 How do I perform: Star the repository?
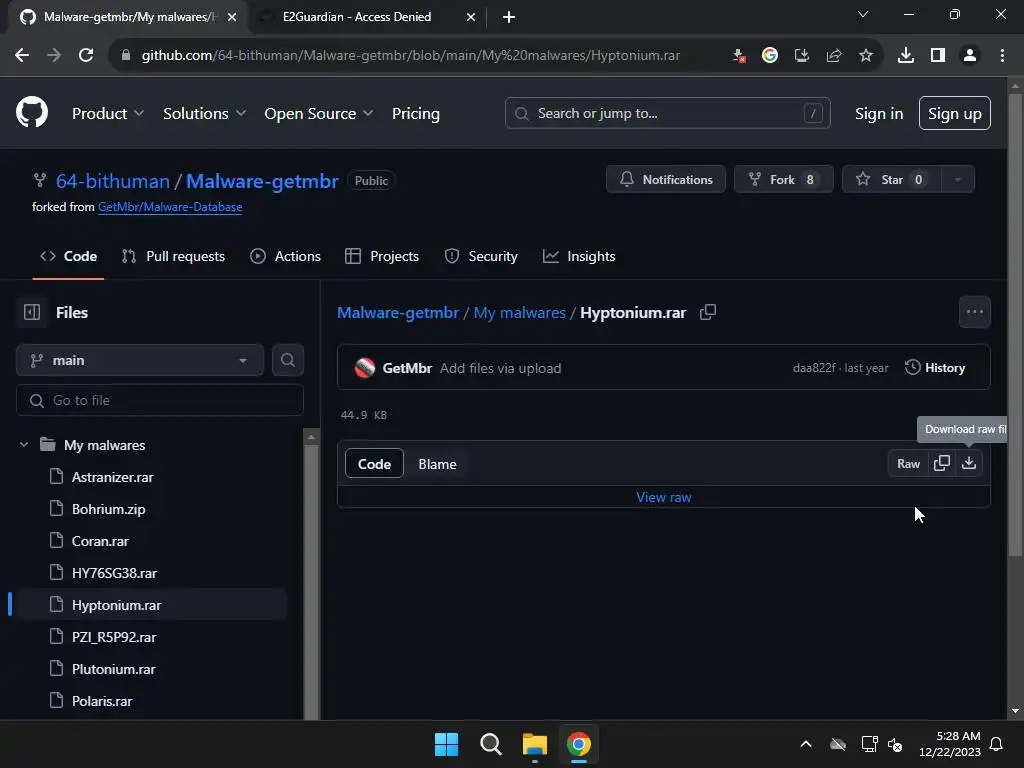(891, 180)
